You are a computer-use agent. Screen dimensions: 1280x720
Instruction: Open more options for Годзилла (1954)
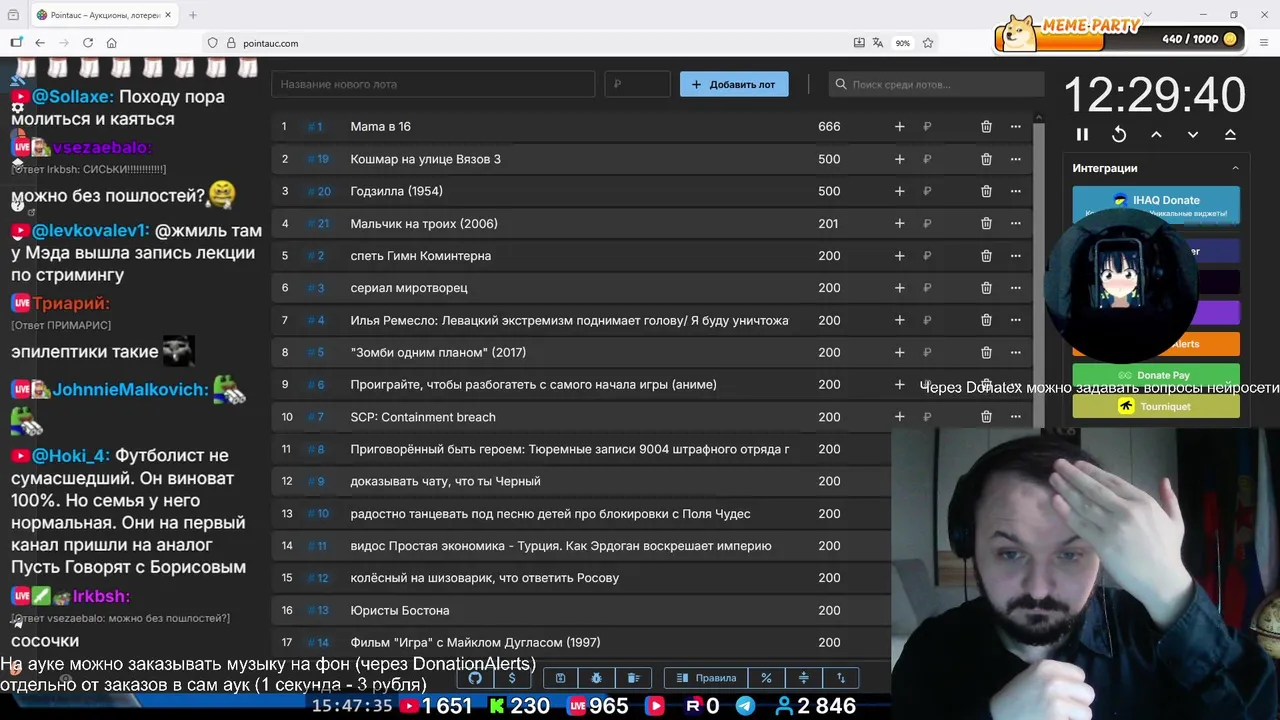[x=1015, y=191]
